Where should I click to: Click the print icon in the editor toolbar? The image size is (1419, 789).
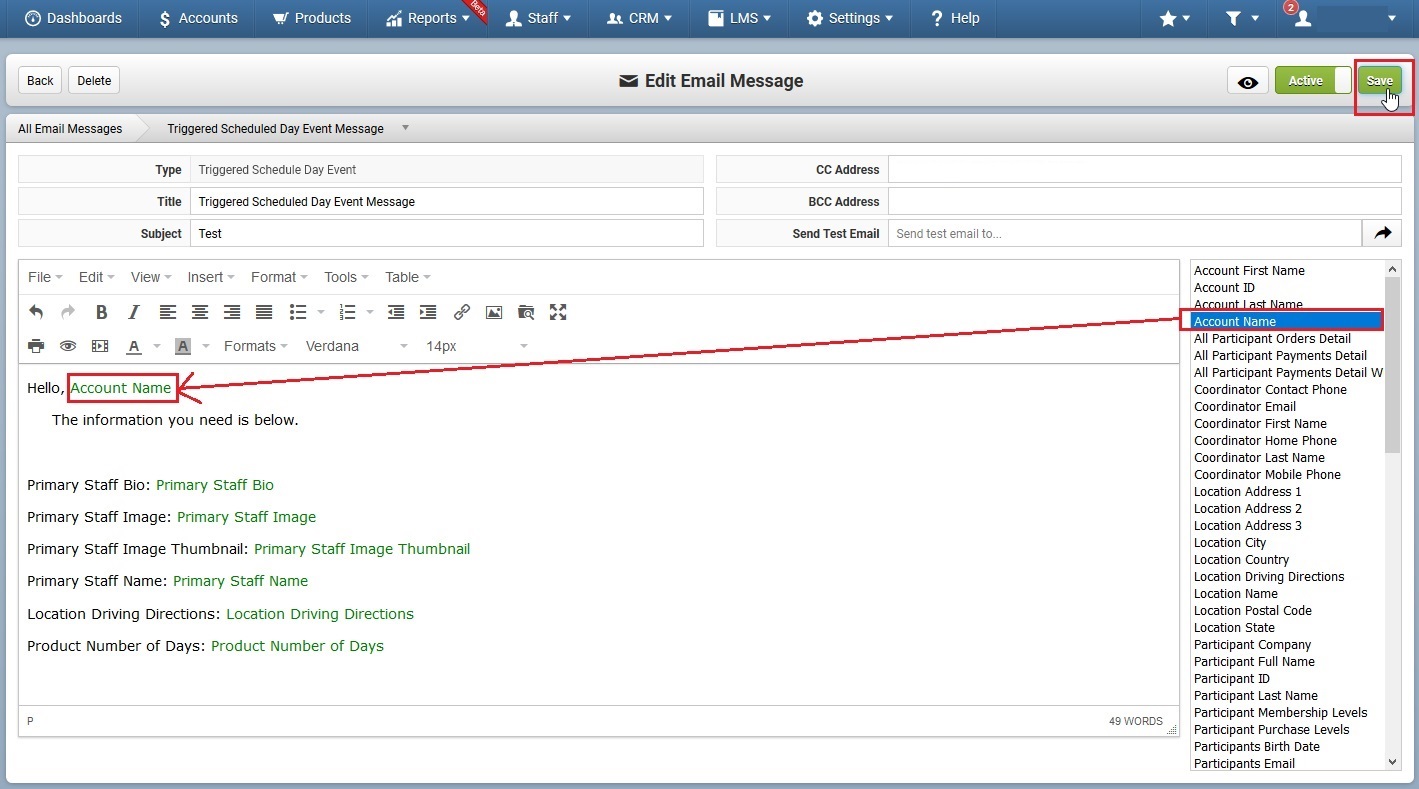pos(36,346)
